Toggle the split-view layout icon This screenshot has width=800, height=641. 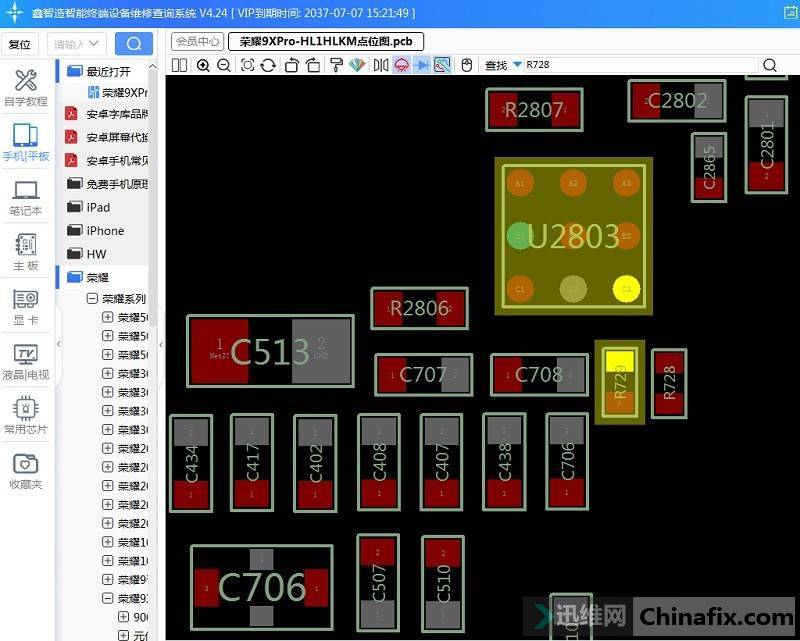pyautogui.click(x=179, y=65)
